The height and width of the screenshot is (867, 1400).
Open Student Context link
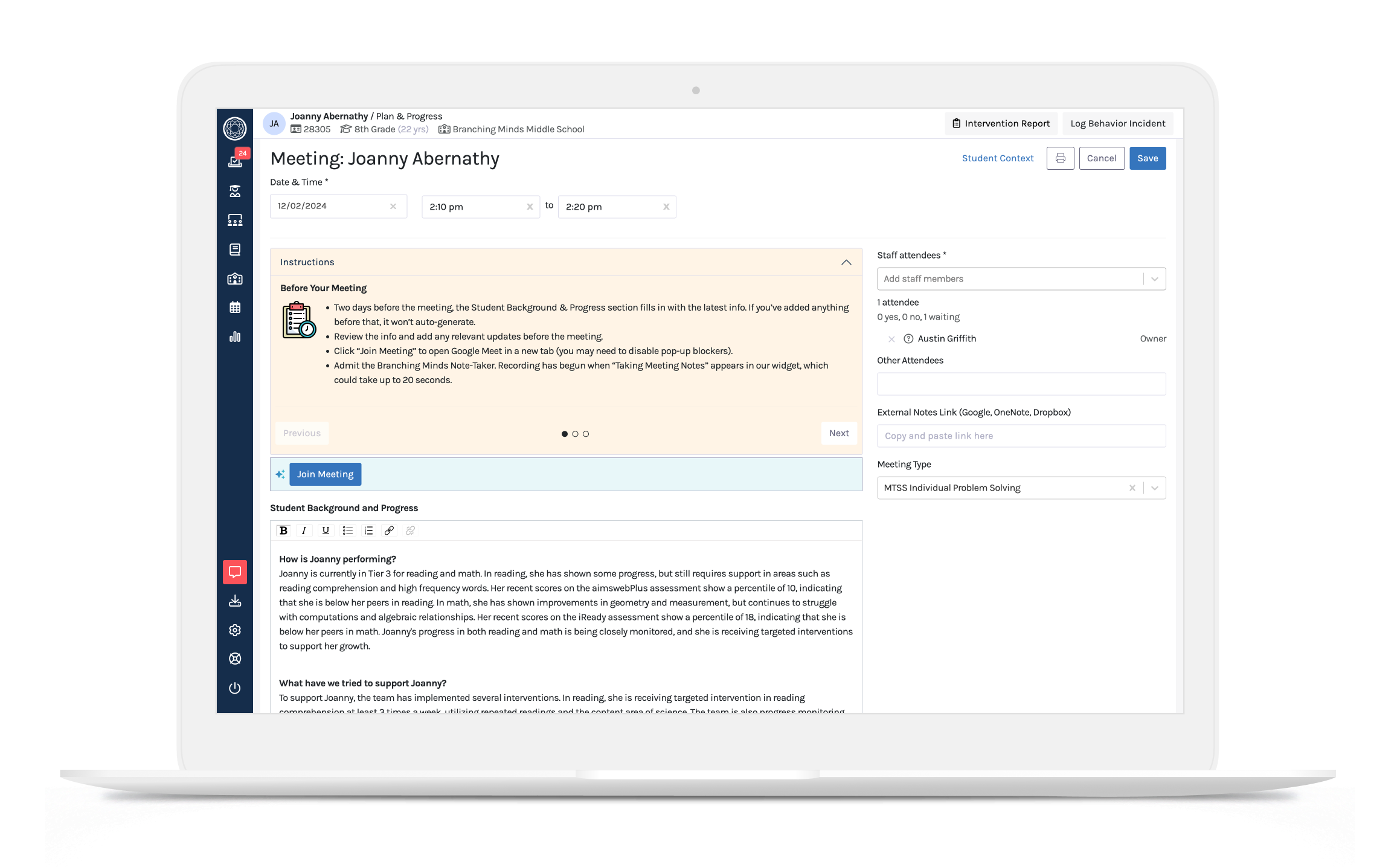[998, 158]
